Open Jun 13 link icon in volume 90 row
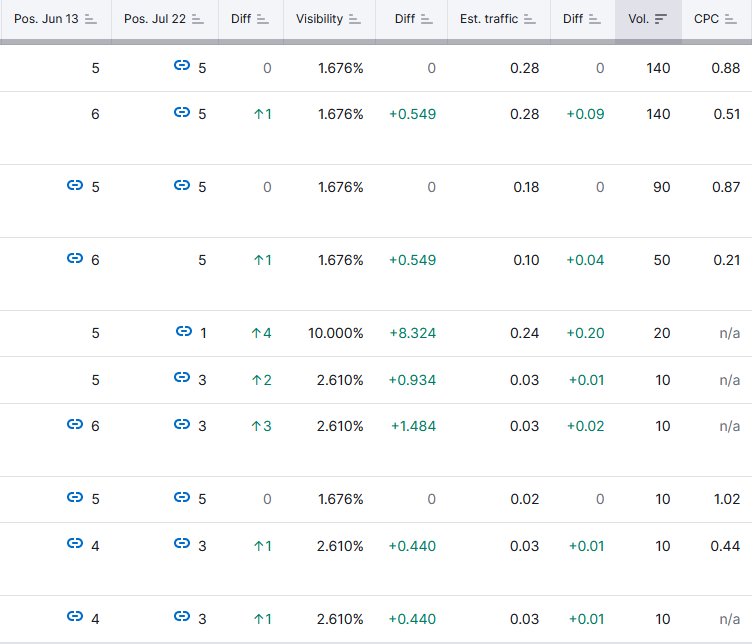This screenshot has width=752, height=644. click(x=75, y=185)
